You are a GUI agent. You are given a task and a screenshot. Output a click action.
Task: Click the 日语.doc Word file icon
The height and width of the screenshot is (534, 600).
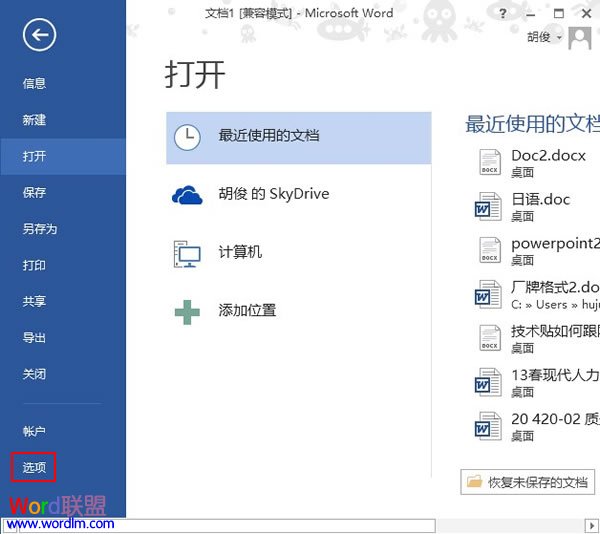click(x=488, y=205)
